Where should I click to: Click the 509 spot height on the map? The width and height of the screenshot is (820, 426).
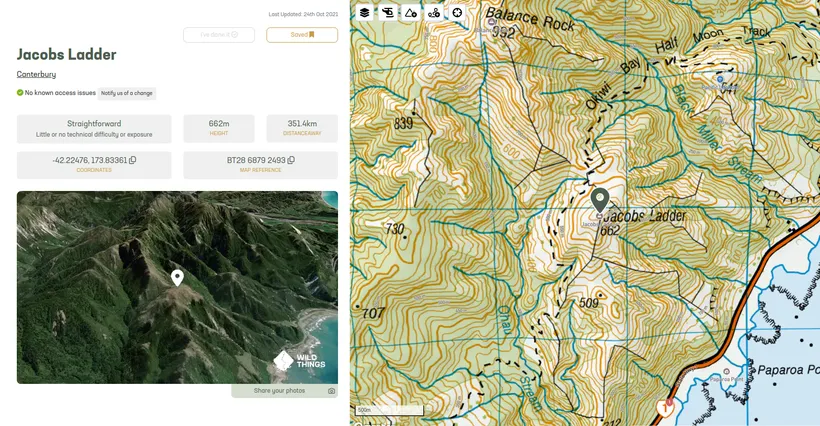589,302
